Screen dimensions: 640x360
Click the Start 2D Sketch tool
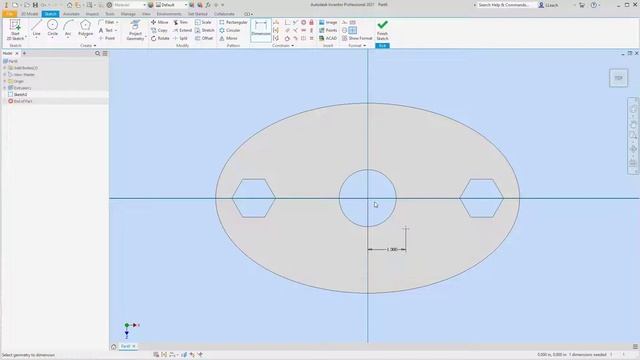(x=15, y=30)
